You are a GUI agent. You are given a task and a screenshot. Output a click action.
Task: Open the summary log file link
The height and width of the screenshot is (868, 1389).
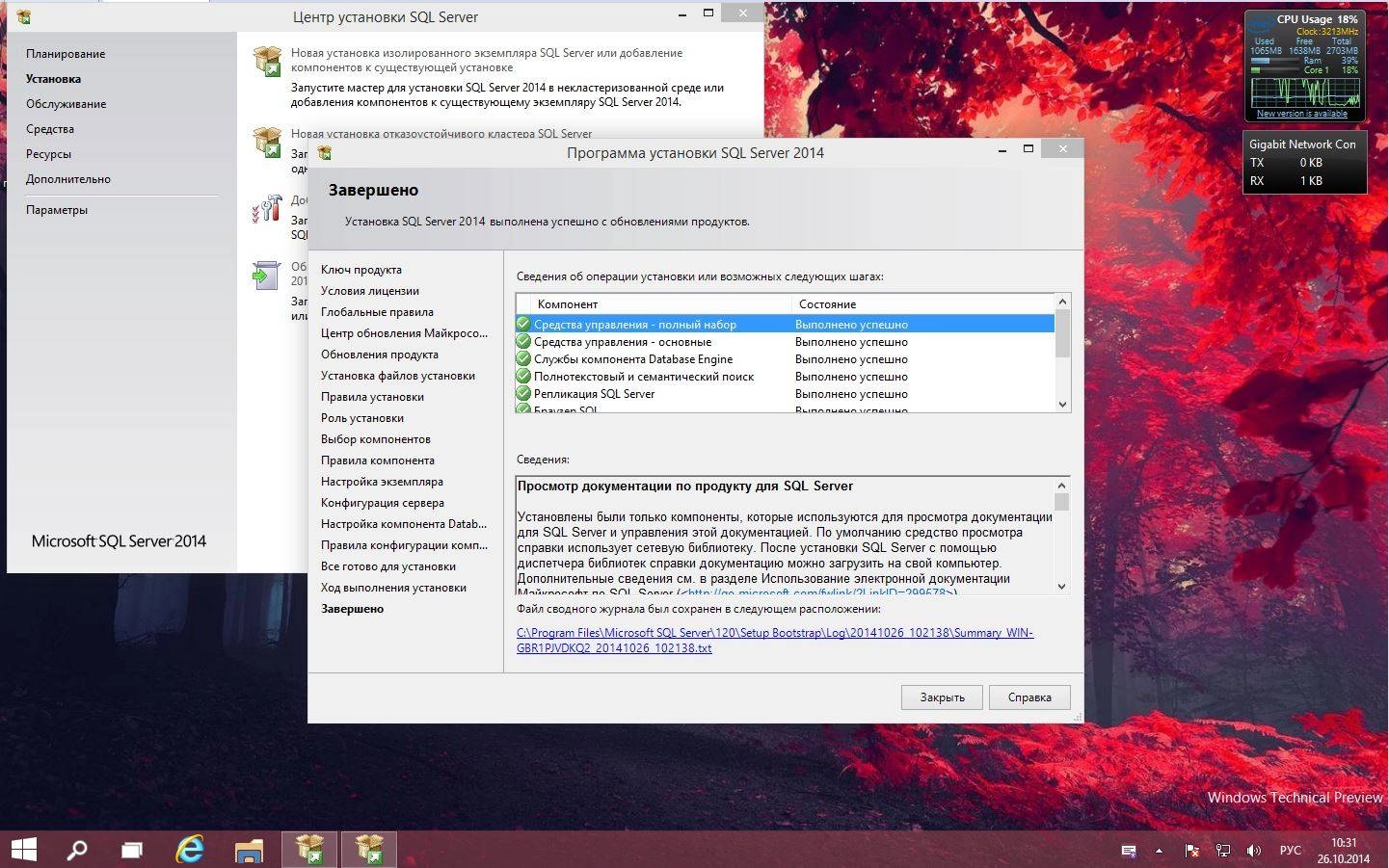pyautogui.click(x=775, y=641)
